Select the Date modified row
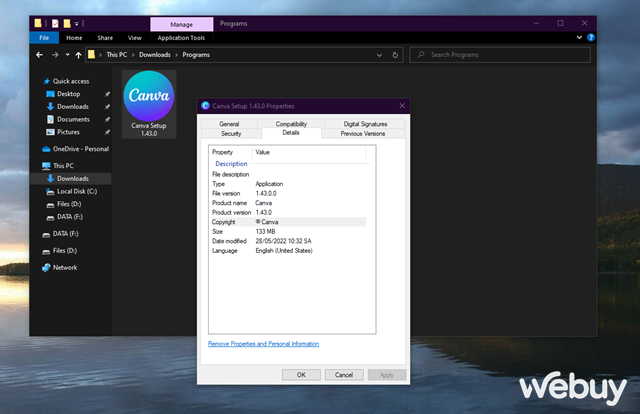This screenshot has height=414, width=640. (x=288, y=241)
